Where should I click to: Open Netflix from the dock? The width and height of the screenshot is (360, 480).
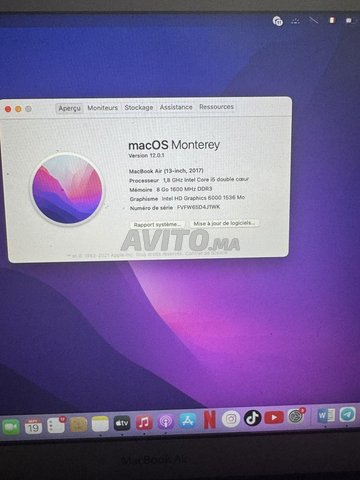[x=210, y=420]
